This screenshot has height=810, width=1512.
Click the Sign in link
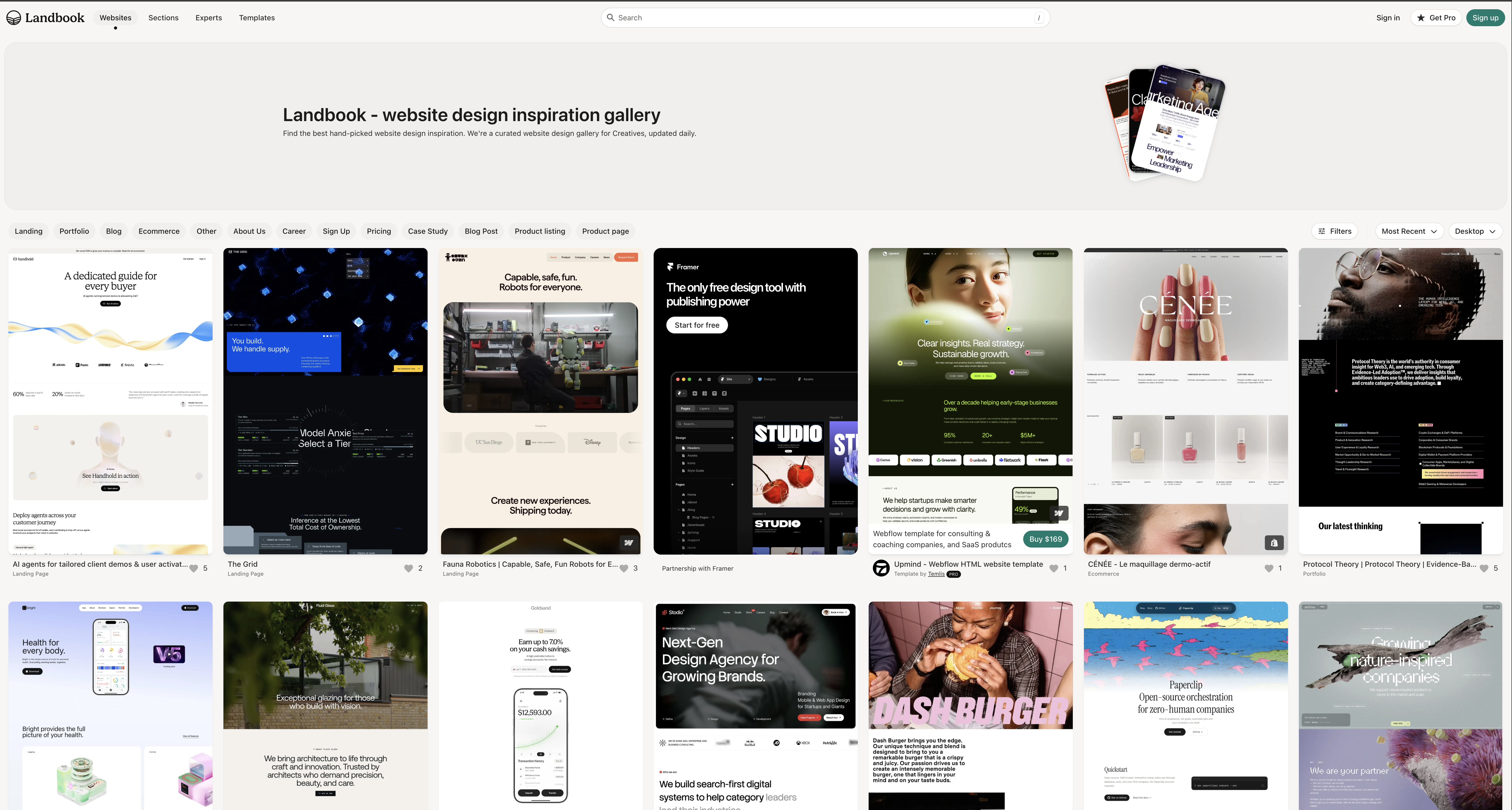1387,18
